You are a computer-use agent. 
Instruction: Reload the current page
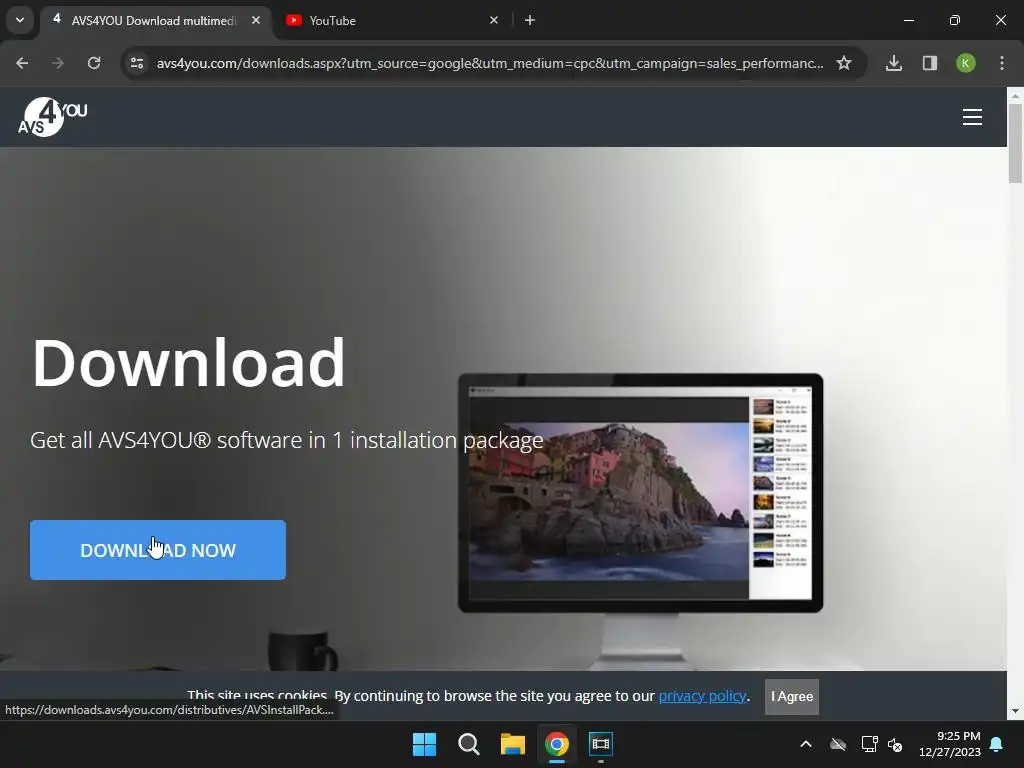94,63
